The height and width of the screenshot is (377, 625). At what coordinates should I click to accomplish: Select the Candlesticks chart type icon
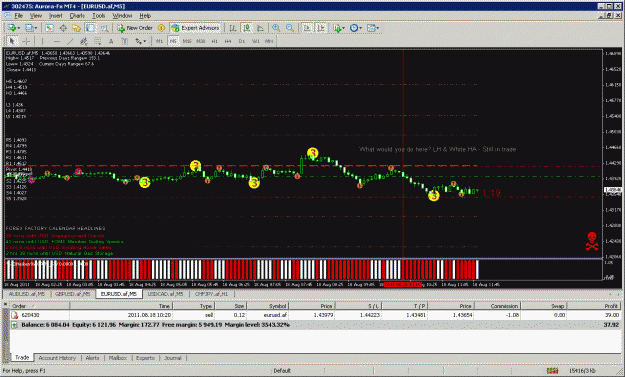(x=247, y=28)
